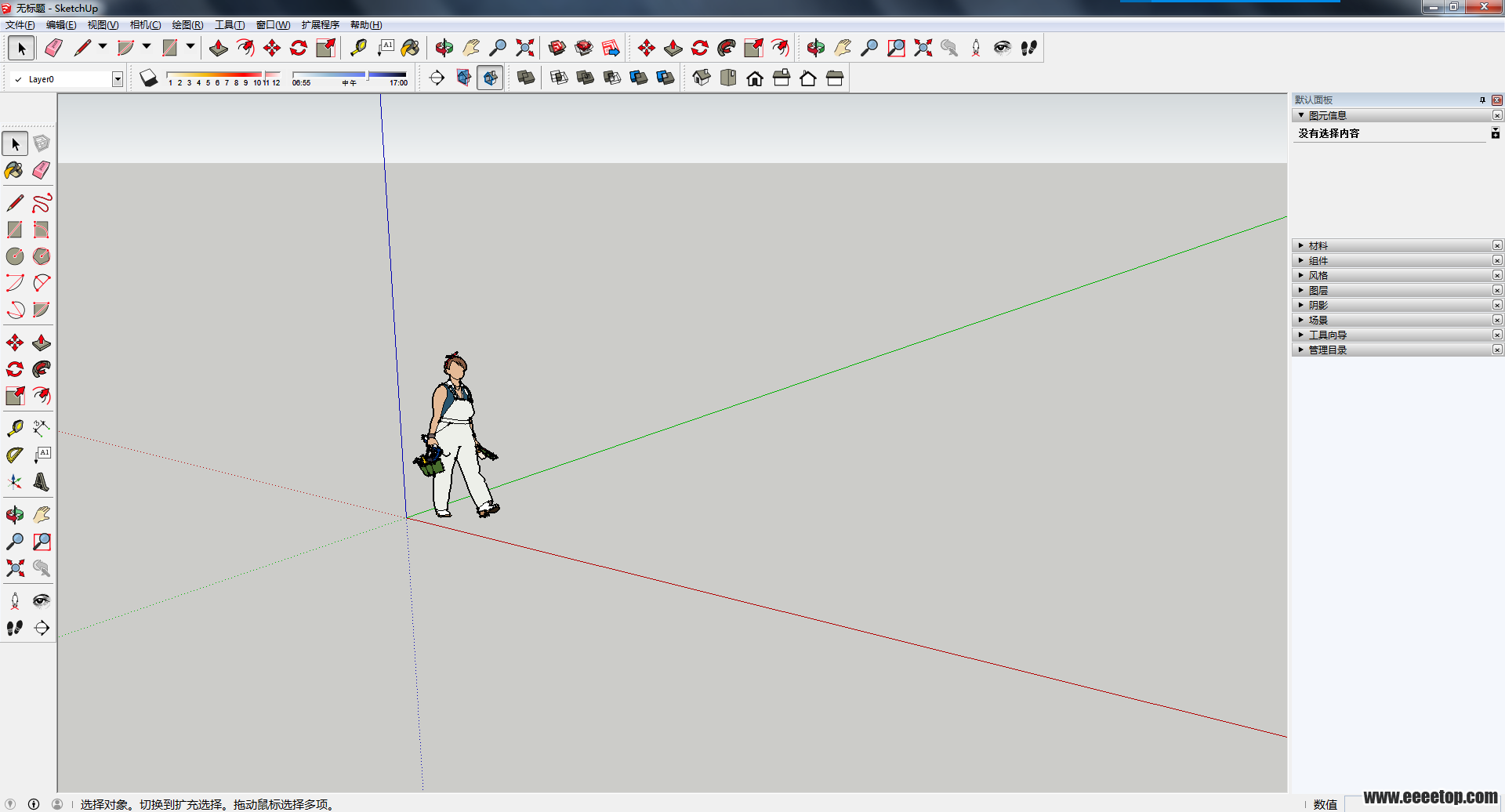
Task: Open the 编辑(E) menu
Action: pos(61,25)
